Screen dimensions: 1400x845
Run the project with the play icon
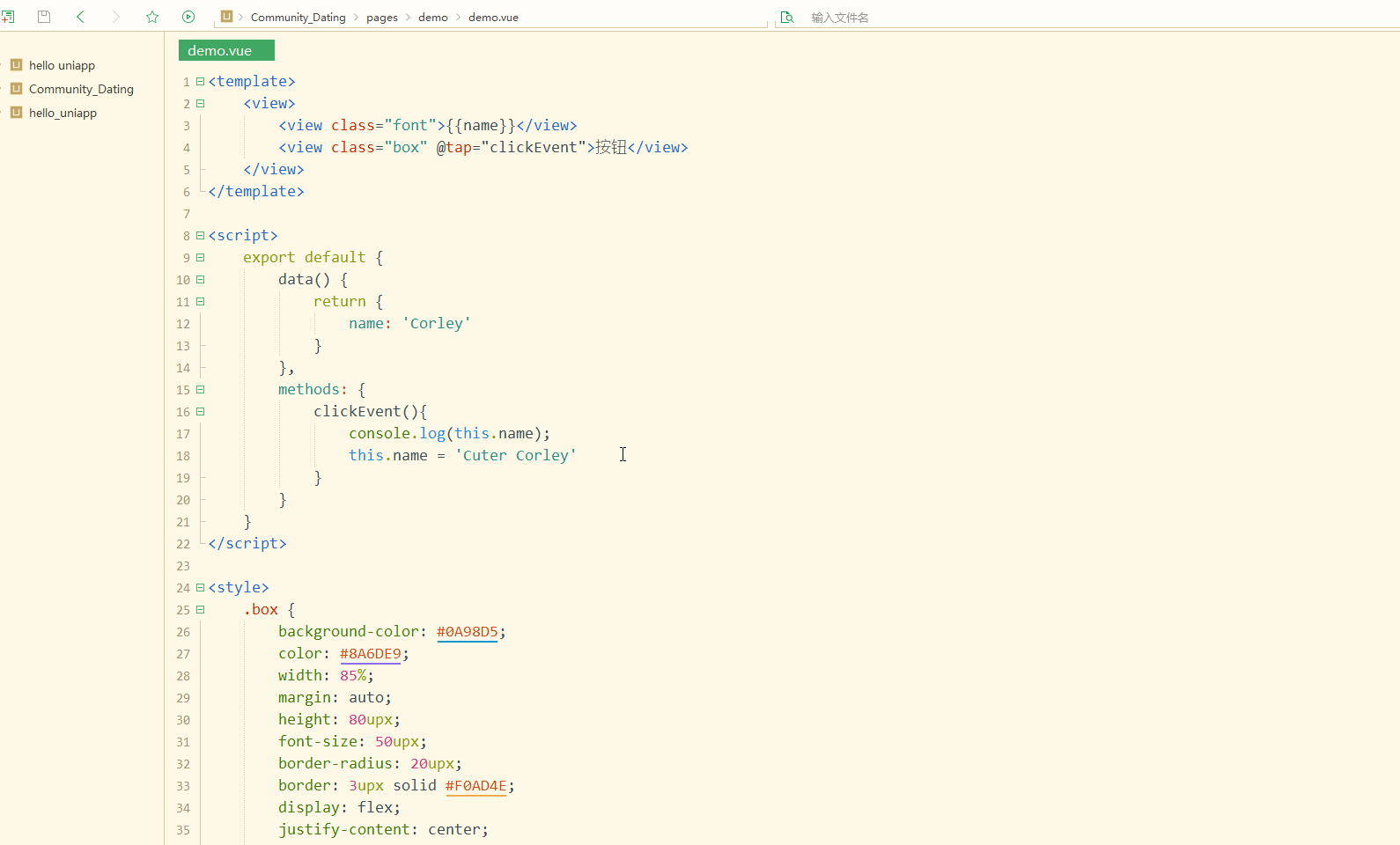click(188, 17)
